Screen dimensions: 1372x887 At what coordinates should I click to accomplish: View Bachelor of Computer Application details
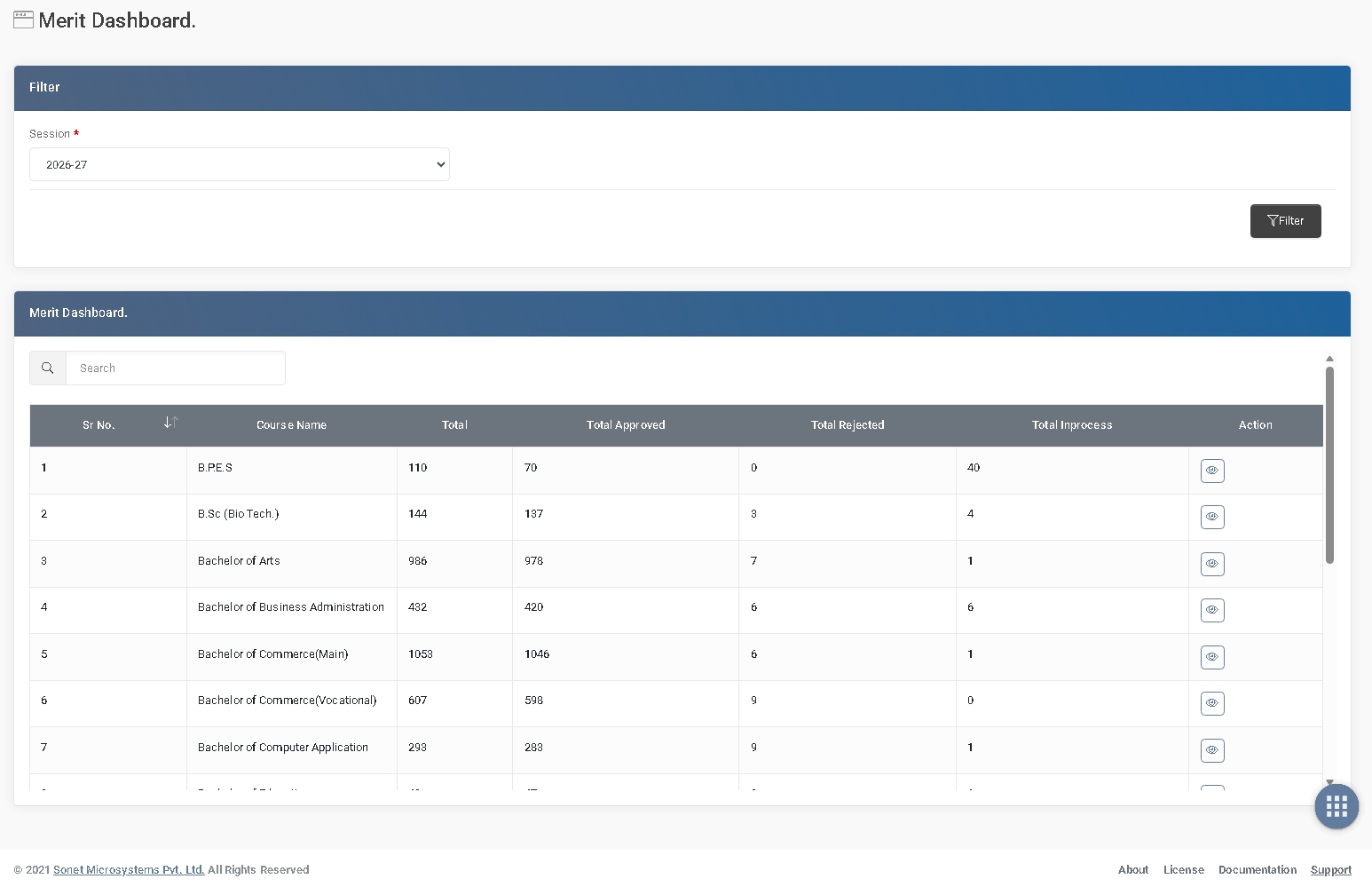1212,750
